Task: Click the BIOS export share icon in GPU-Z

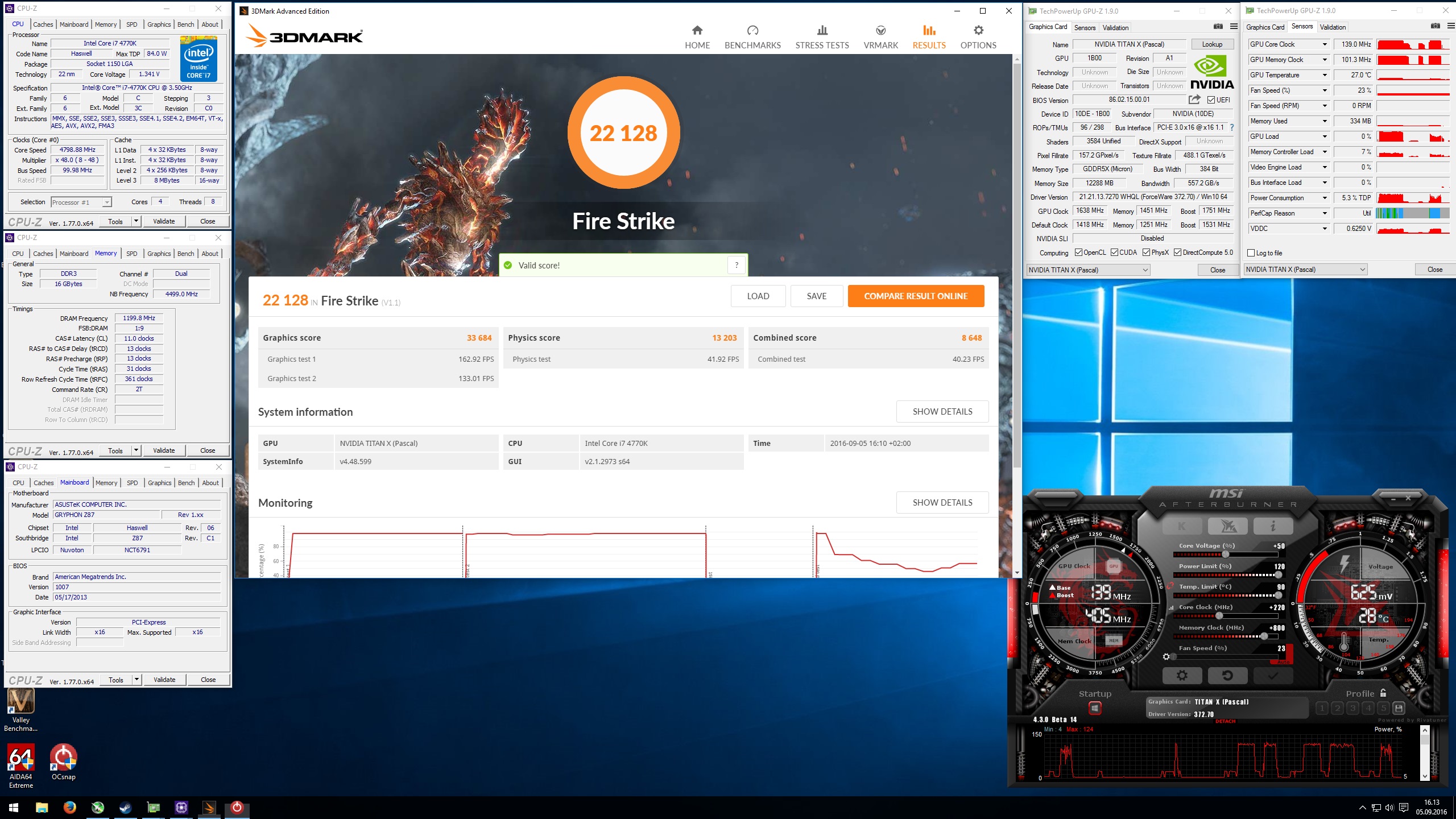Action: [x=1194, y=100]
